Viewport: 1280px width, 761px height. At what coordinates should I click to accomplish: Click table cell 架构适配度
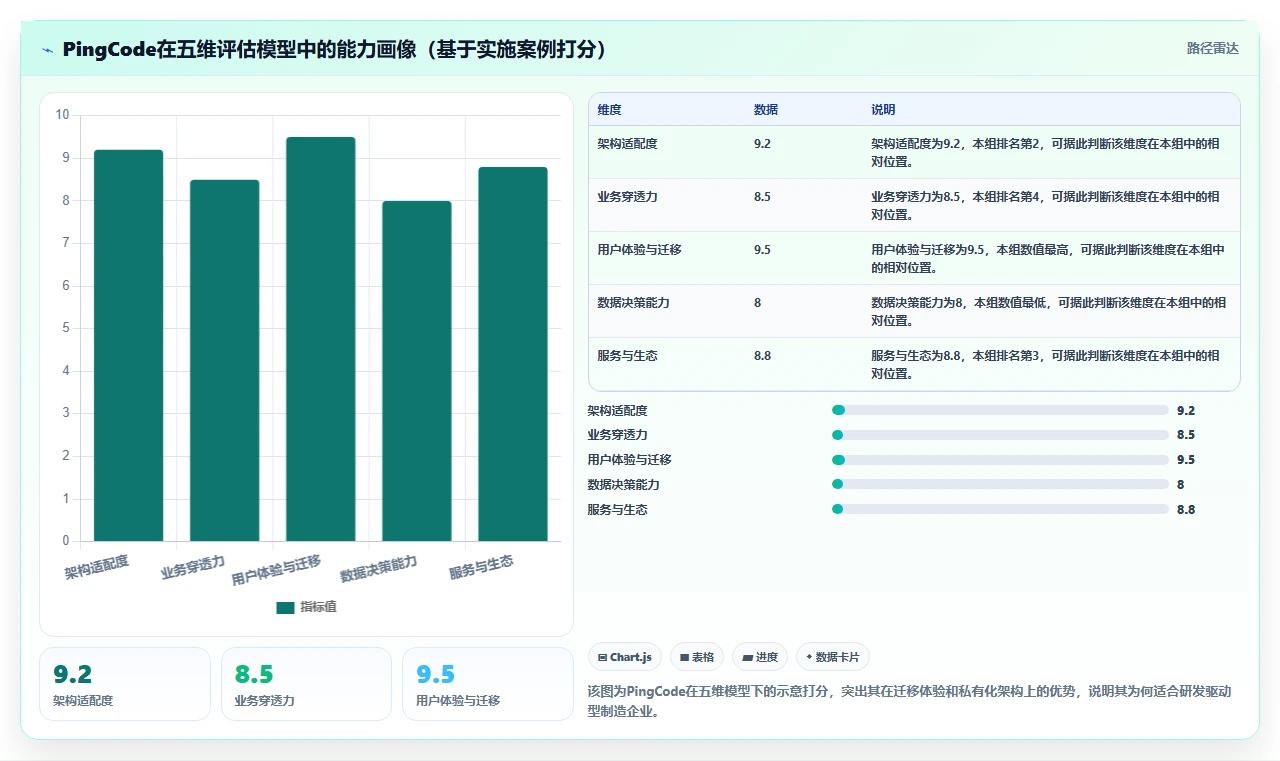click(x=628, y=144)
